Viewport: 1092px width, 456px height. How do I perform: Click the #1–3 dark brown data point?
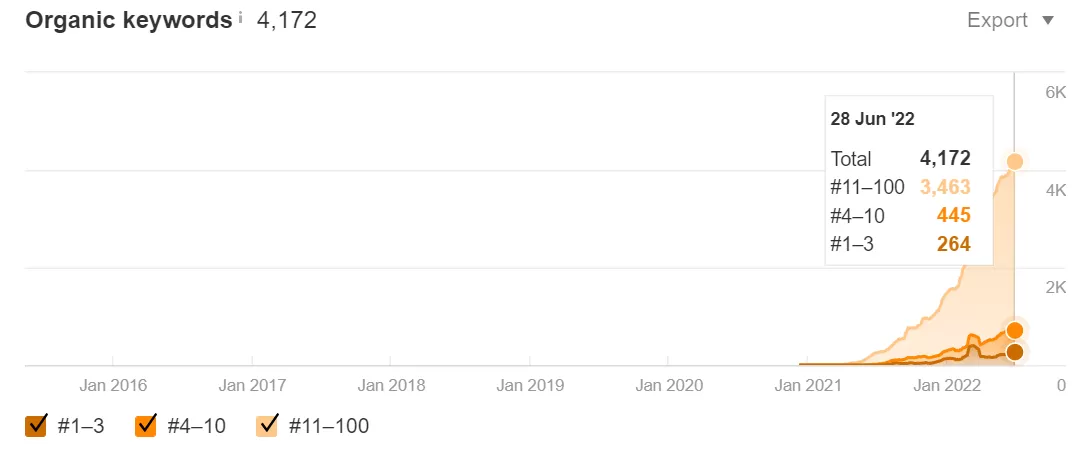tap(1015, 352)
